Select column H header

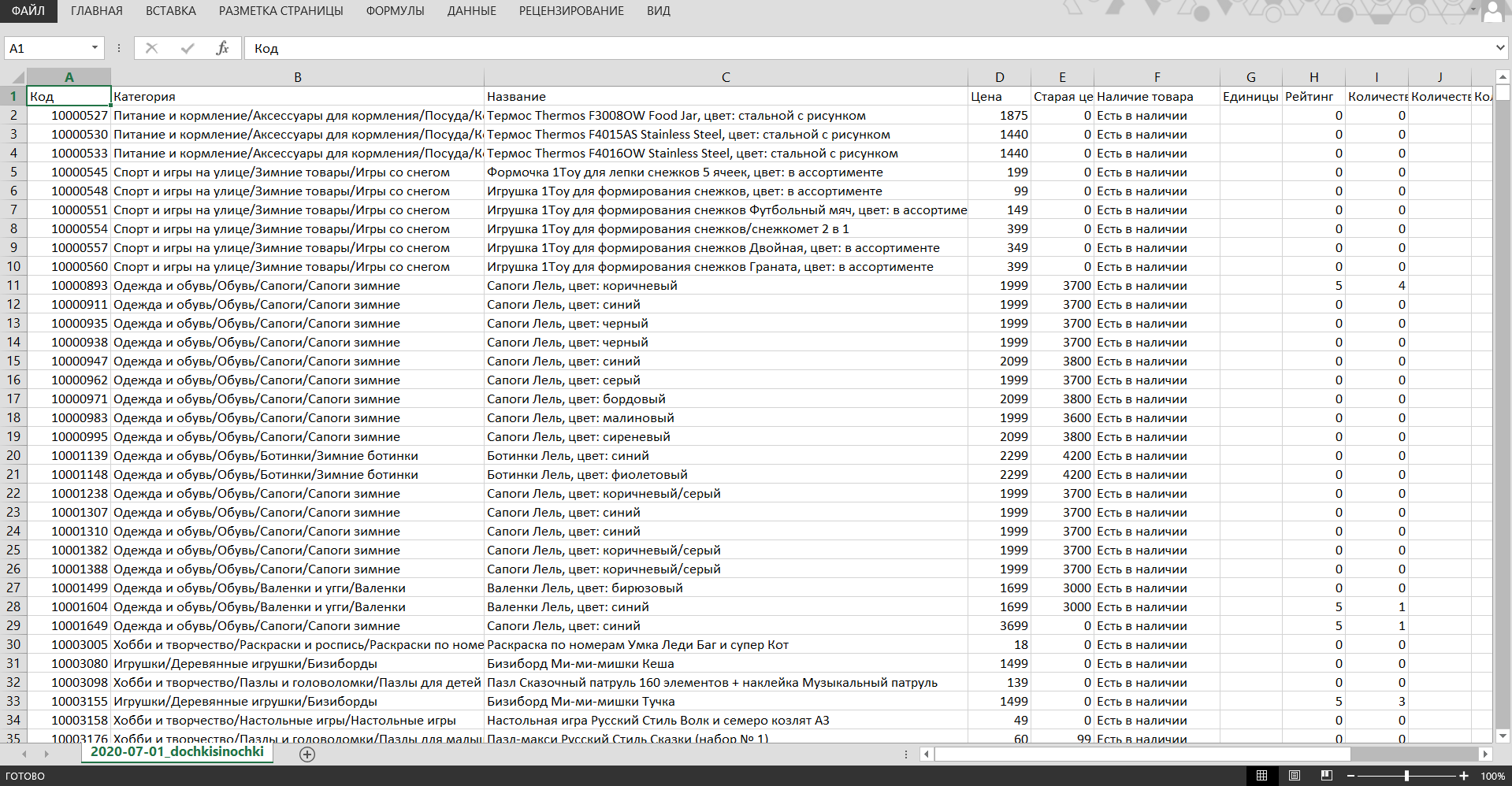click(x=1314, y=77)
